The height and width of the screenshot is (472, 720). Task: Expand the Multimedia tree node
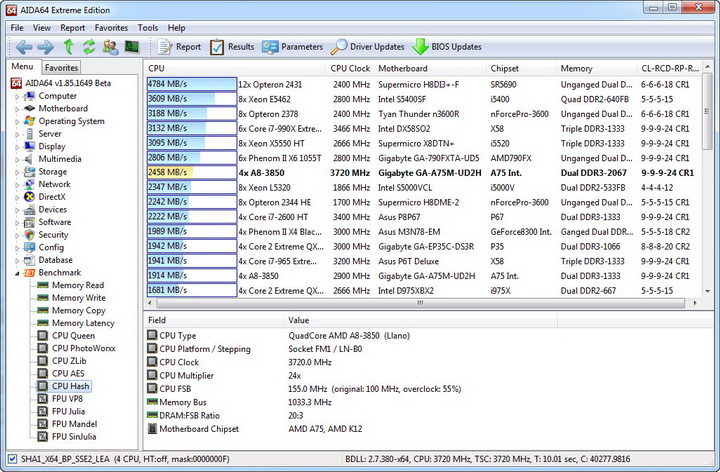tap(17, 159)
